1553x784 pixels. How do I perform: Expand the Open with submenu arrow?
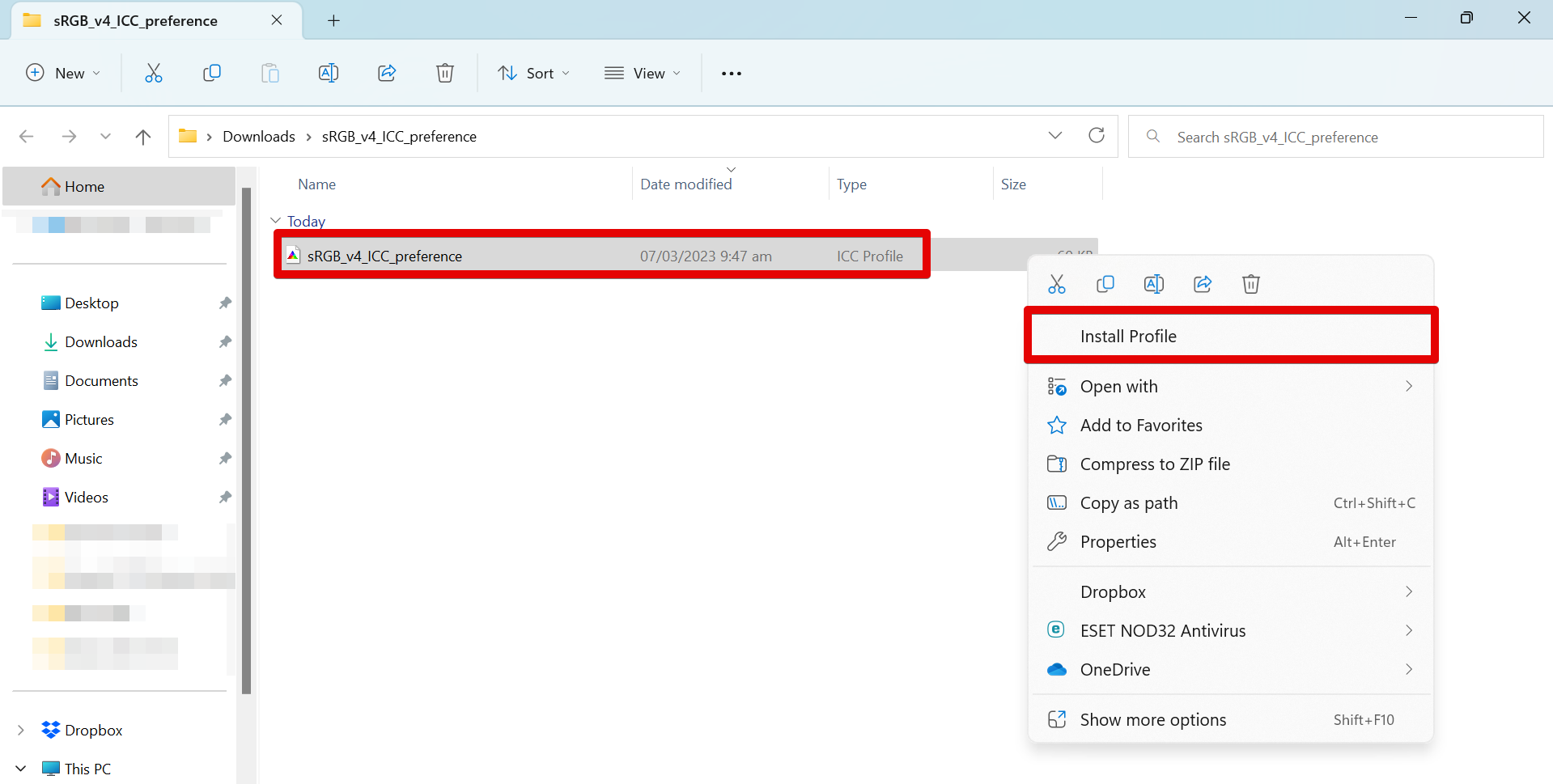[x=1409, y=386]
